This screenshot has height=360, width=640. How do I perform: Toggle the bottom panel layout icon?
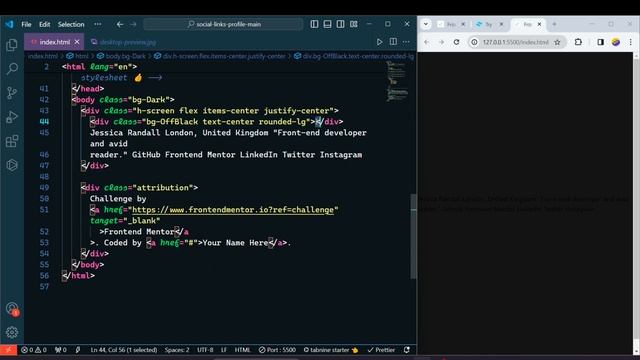[x=327, y=24]
